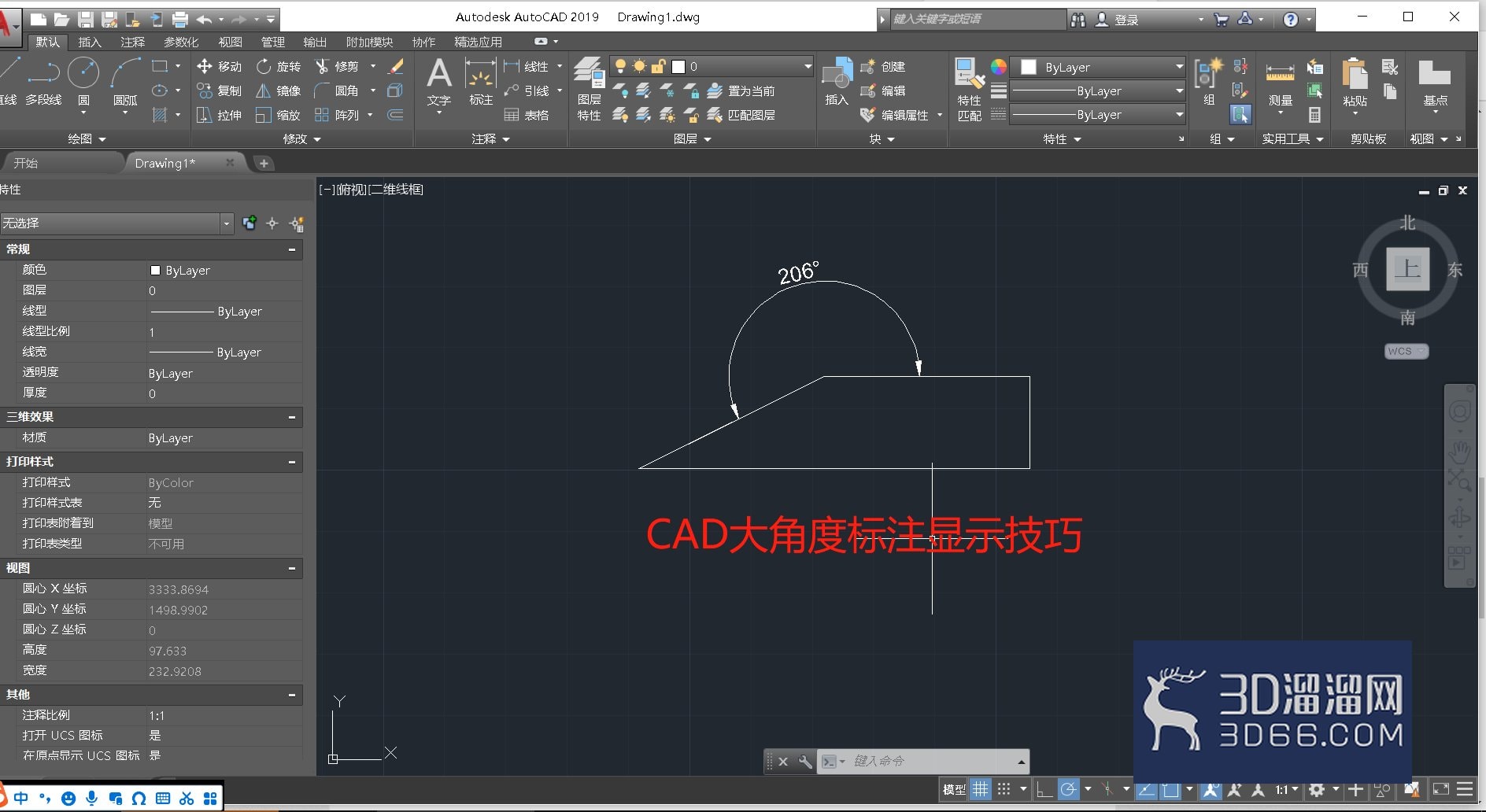Select the Polyline (多段线) tool
The height and width of the screenshot is (812, 1486).
(x=43, y=82)
